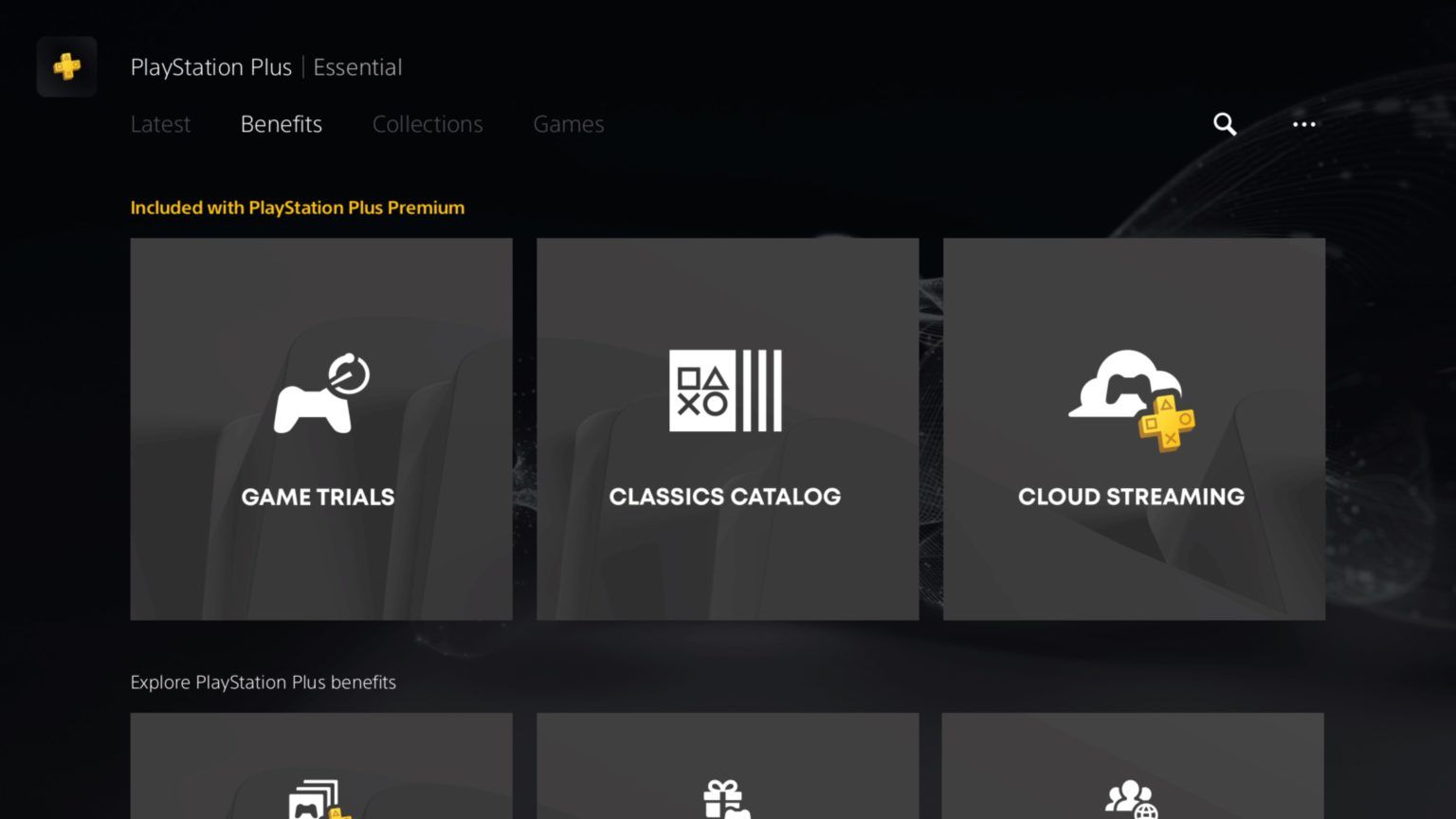Open the Classics Catalog tile

pyautogui.click(x=726, y=428)
